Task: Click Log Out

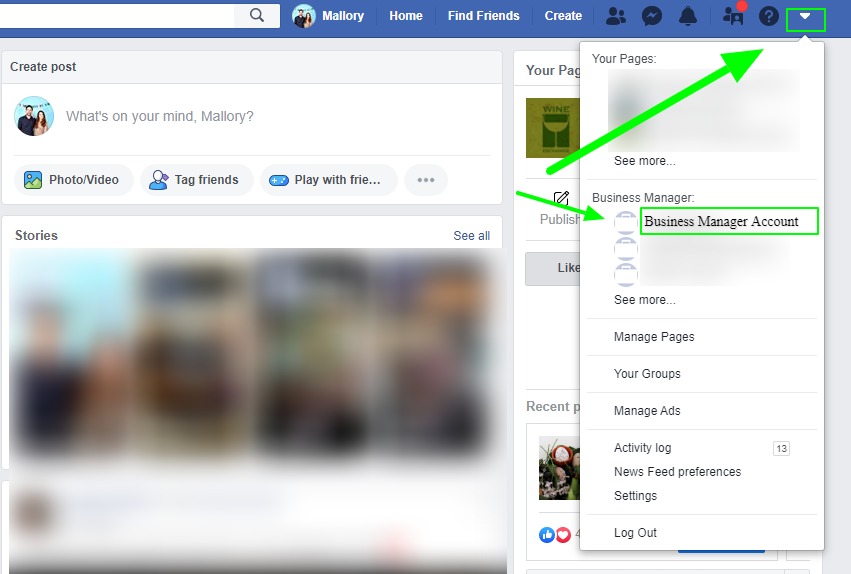Action: pos(636,532)
